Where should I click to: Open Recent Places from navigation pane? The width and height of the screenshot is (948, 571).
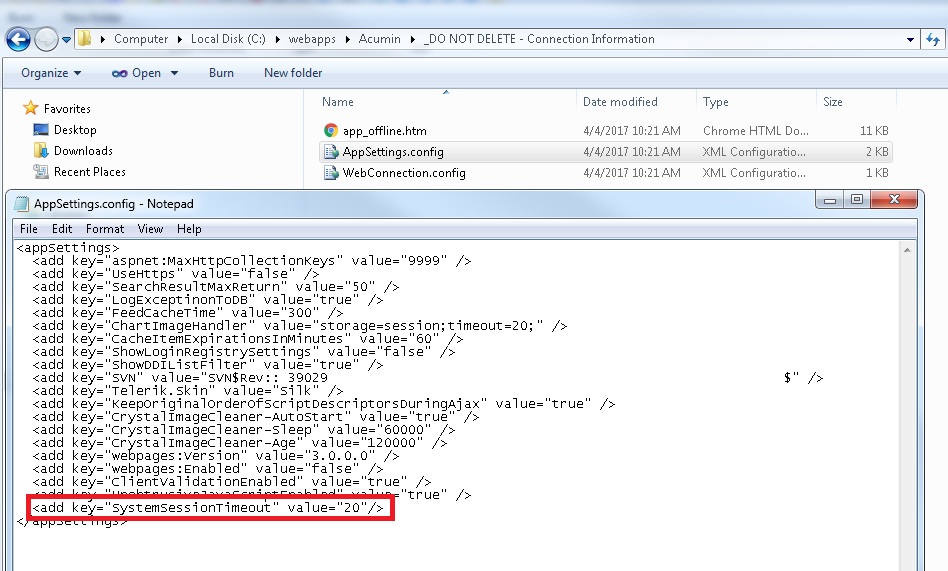[89, 172]
